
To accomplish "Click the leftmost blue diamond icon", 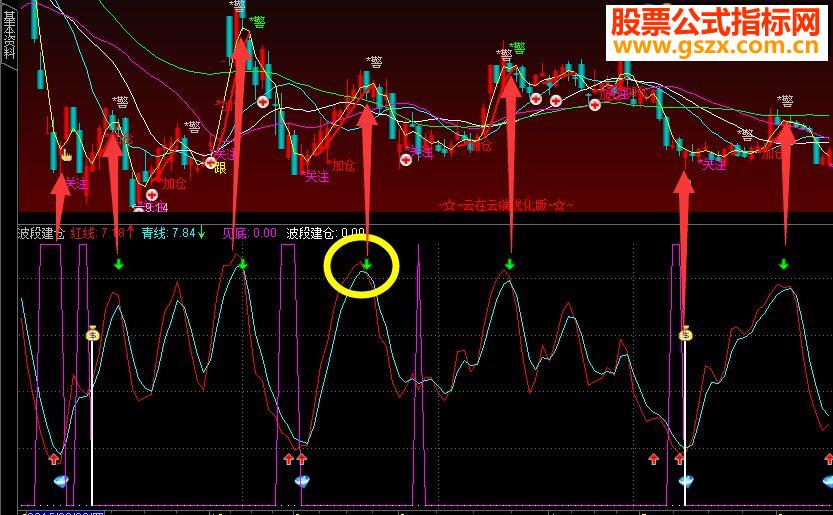I will pyautogui.click(x=62, y=481).
